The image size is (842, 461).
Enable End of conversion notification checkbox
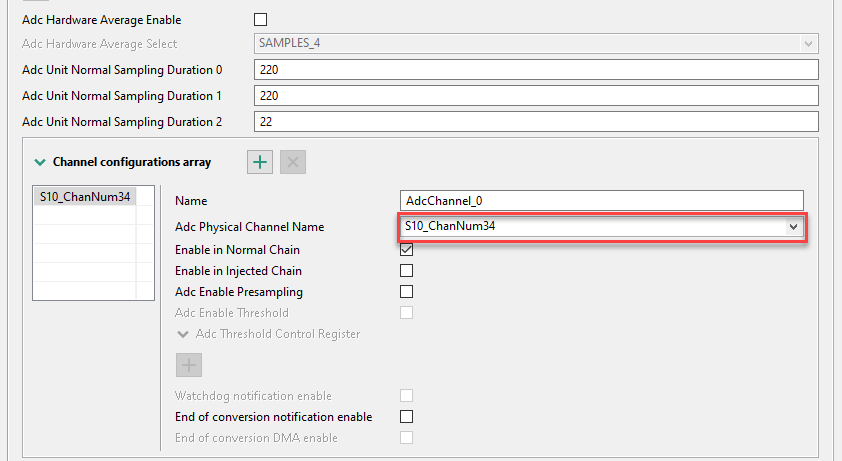[x=407, y=416]
